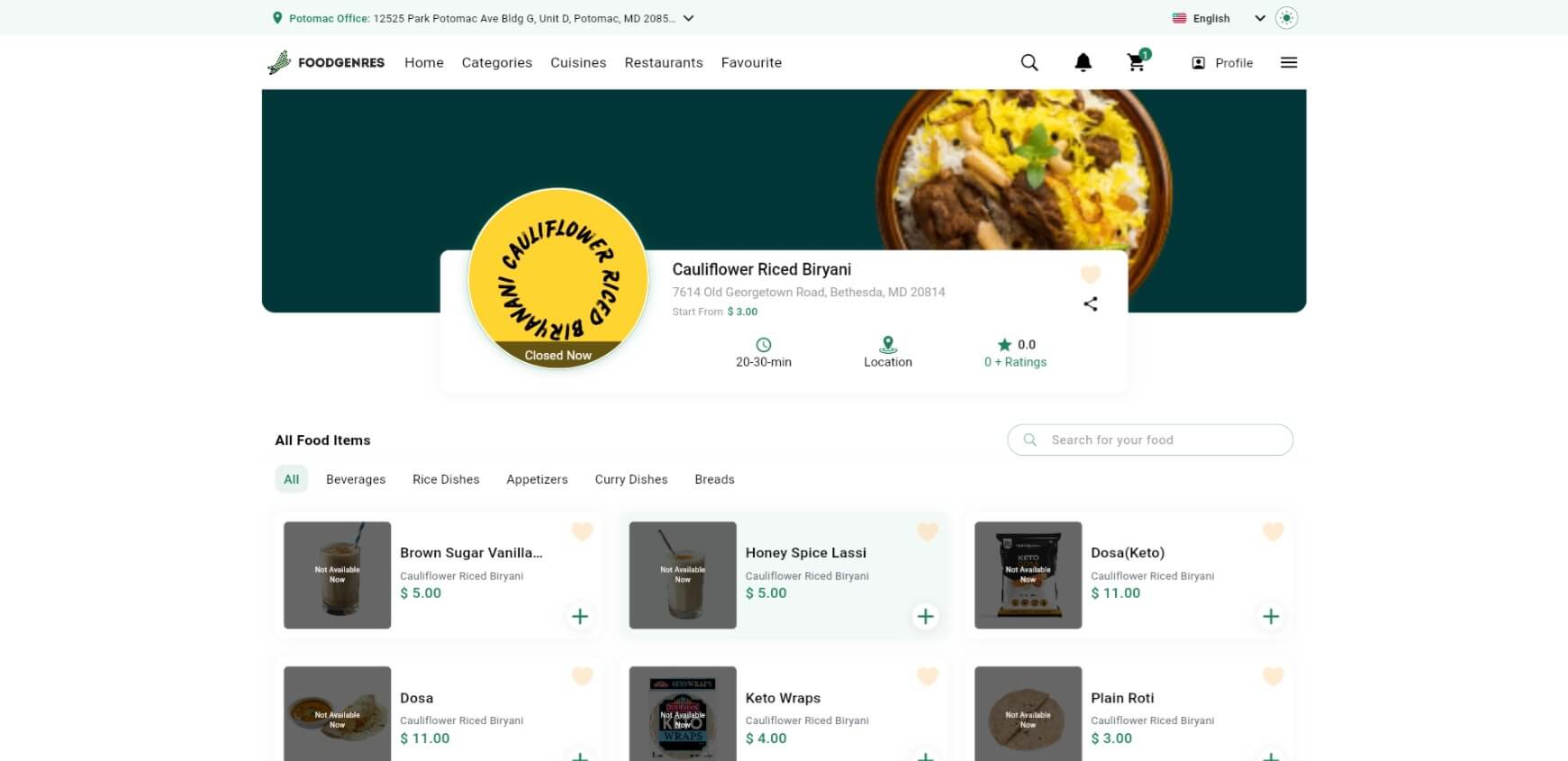1568x761 pixels.
Task: Click the Search for your food field
Action: [x=1150, y=439]
